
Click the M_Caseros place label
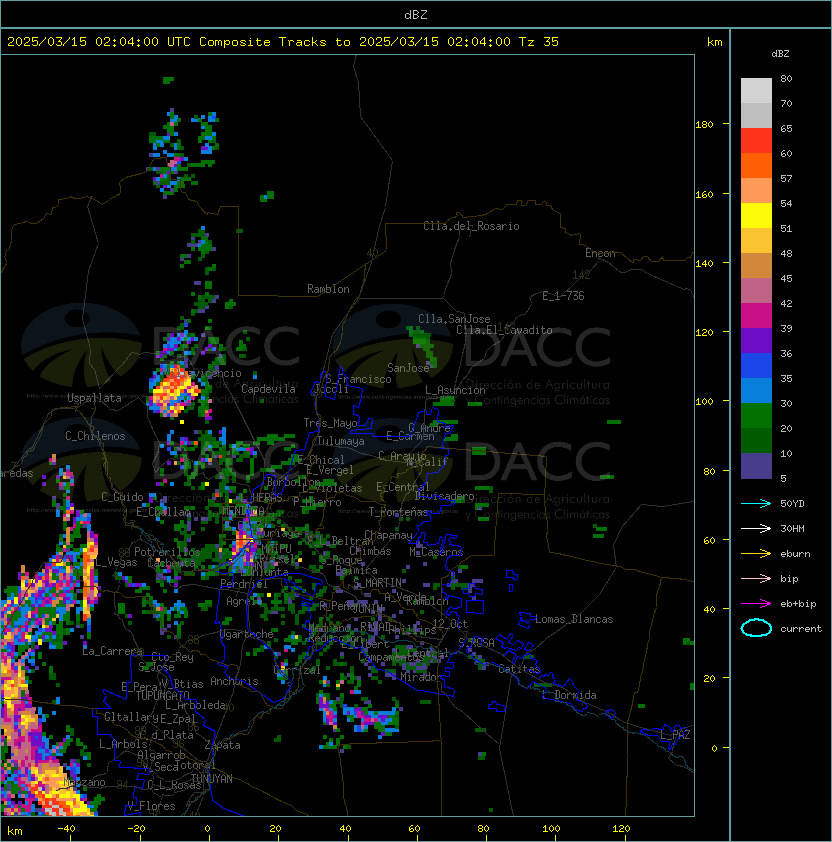coord(436,552)
